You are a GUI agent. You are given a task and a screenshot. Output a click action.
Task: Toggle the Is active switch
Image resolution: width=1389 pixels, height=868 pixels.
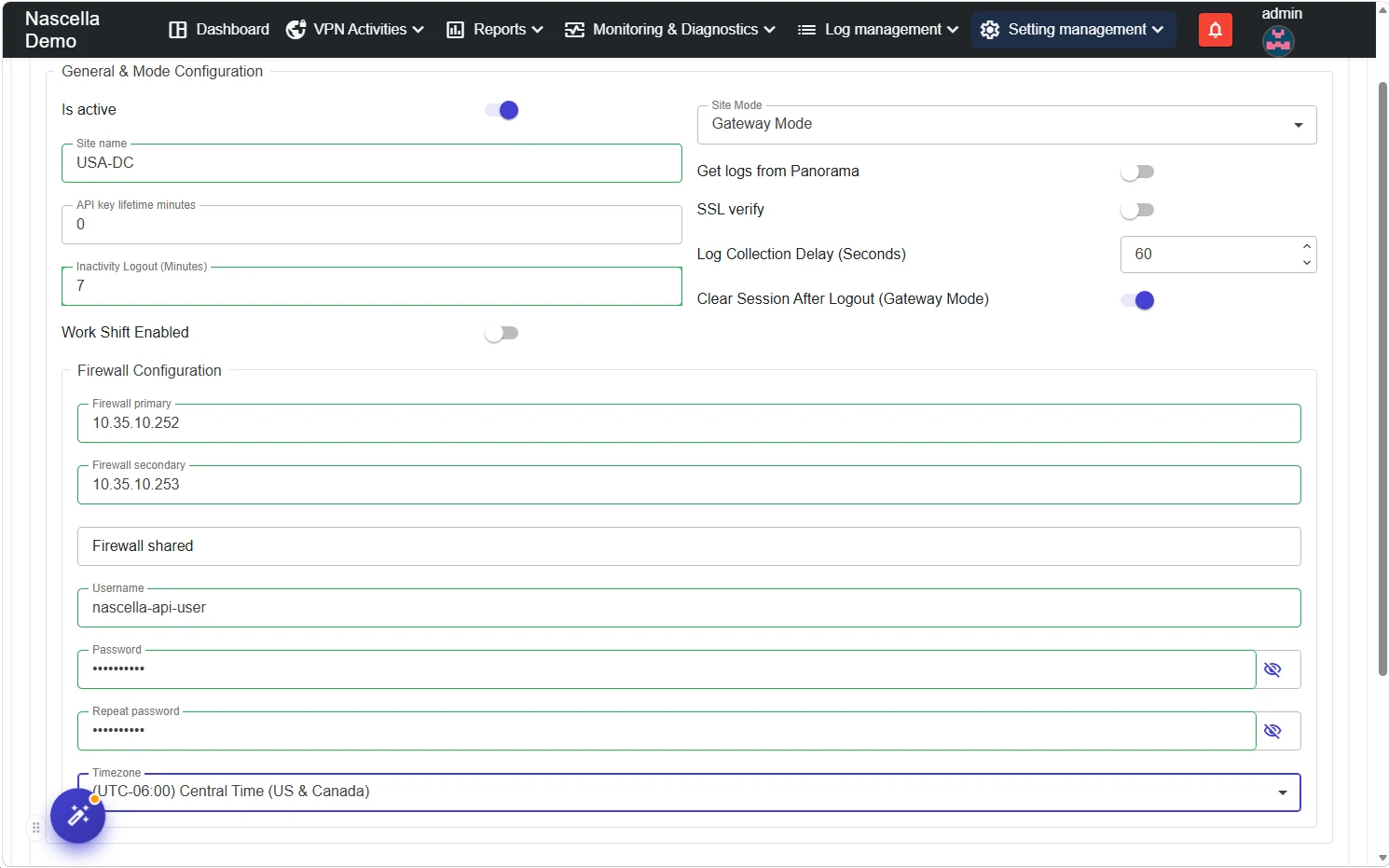pyautogui.click(x=502, y=110)
